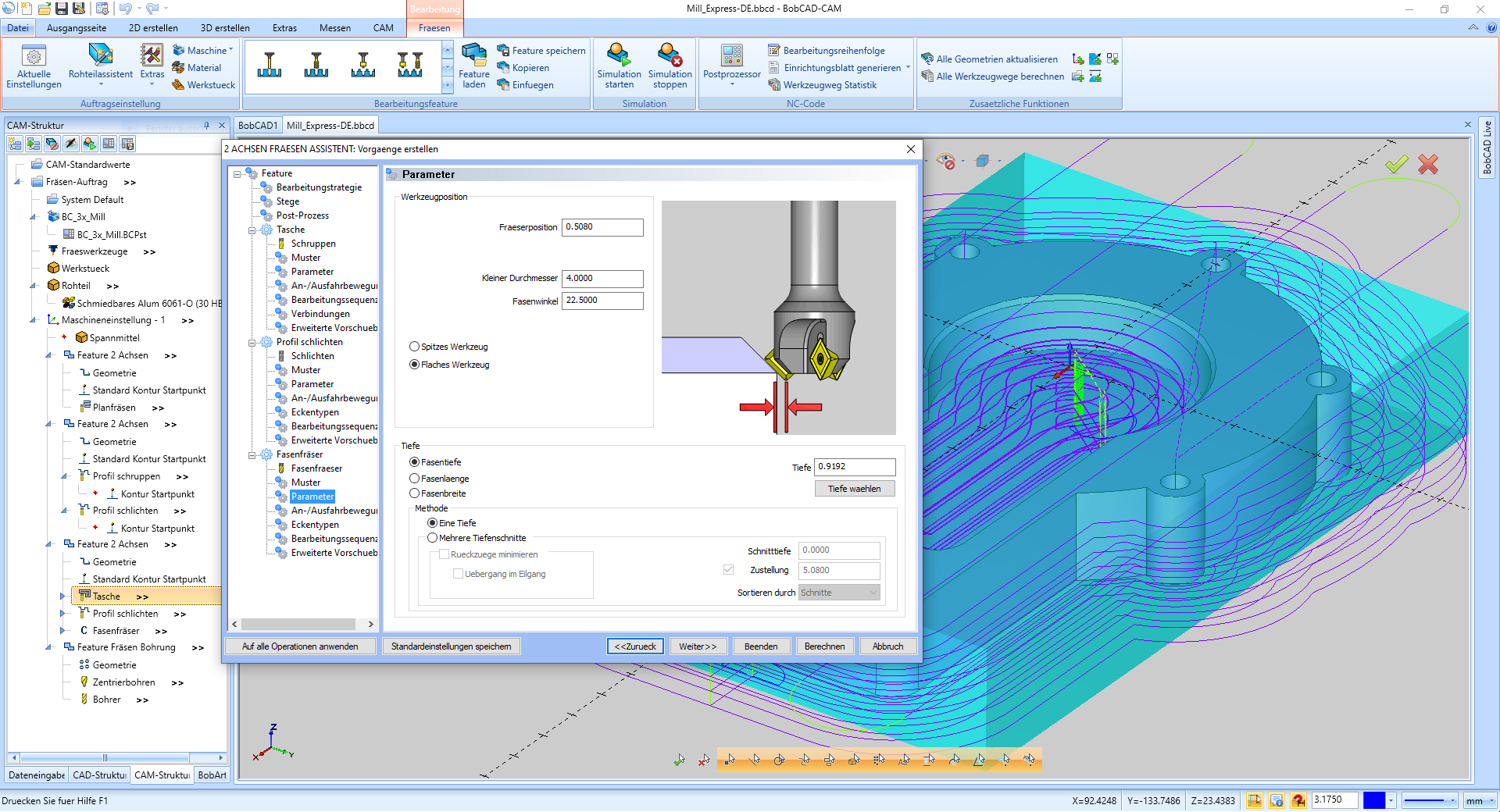Switch to the BobCAD1 document tab
1500x812 pixels.
point(258,126)
